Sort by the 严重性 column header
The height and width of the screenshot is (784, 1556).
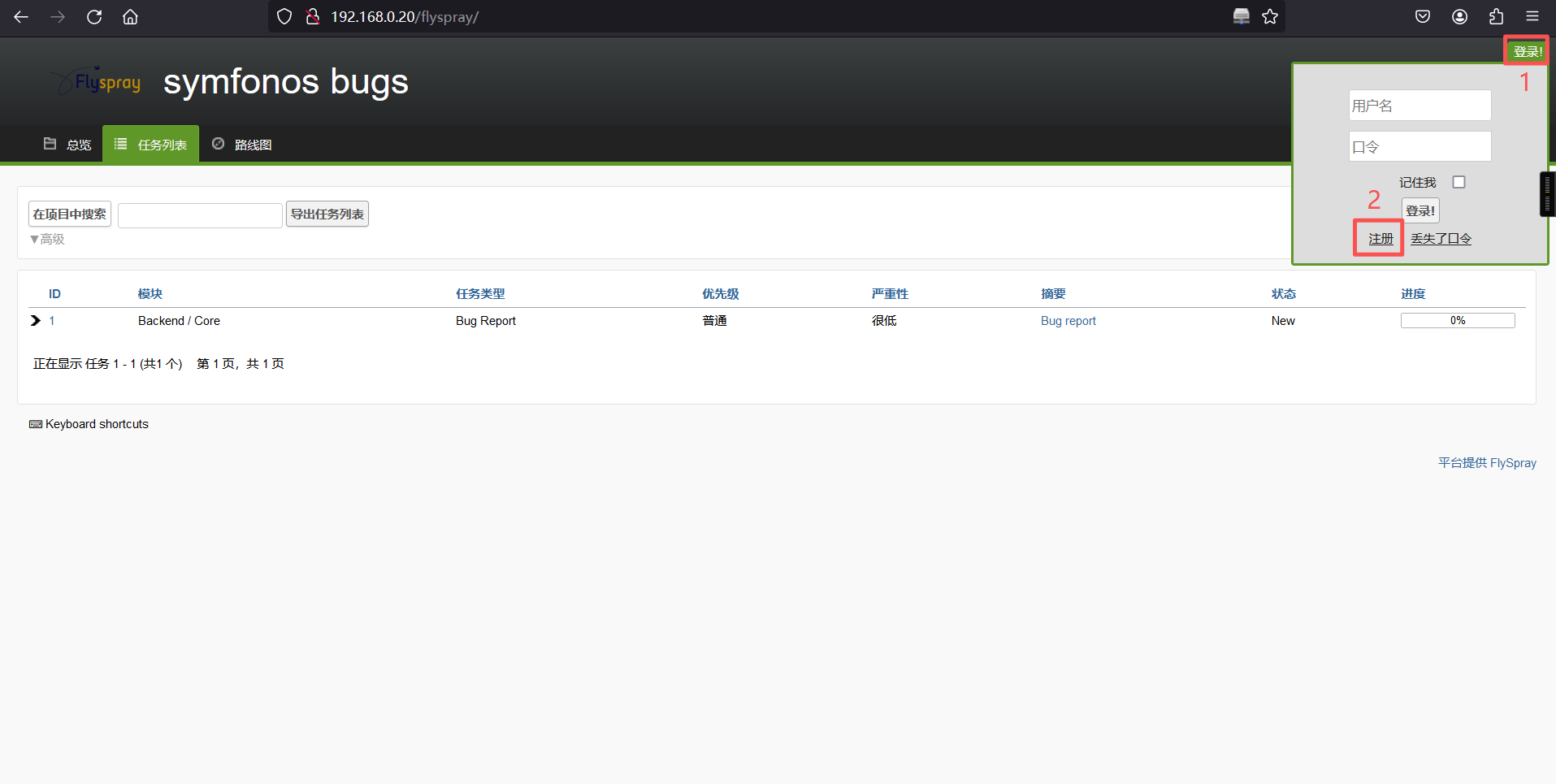(890, 294)
